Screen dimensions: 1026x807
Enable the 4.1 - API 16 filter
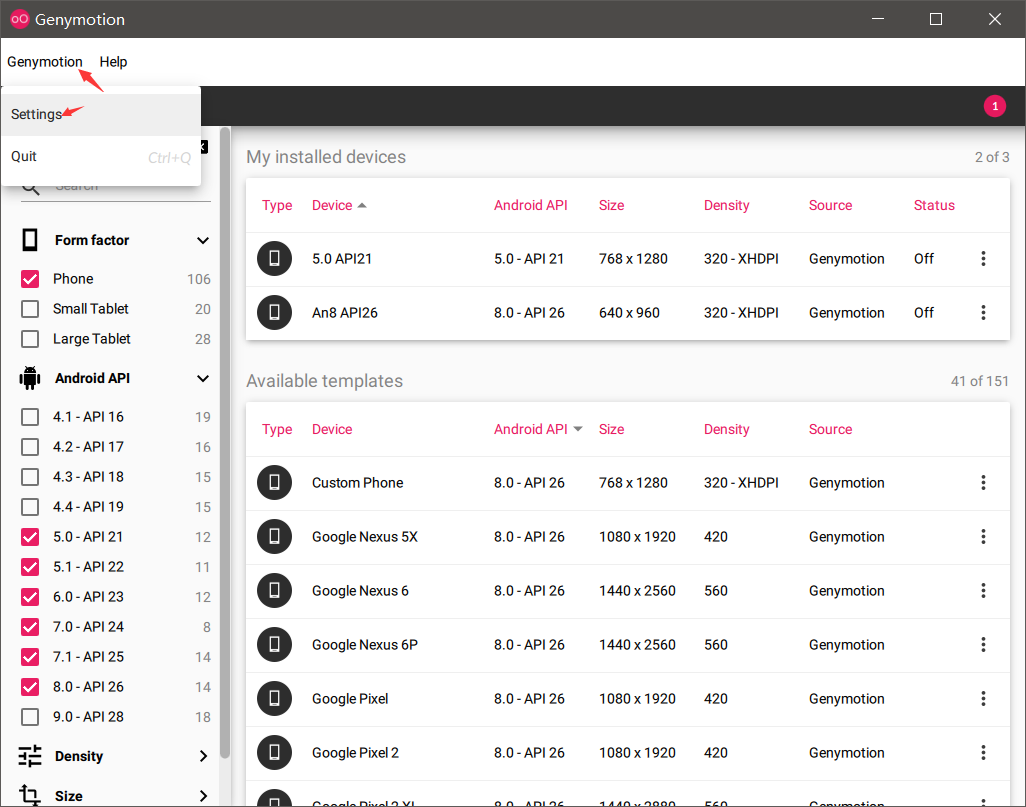point(30,417)
